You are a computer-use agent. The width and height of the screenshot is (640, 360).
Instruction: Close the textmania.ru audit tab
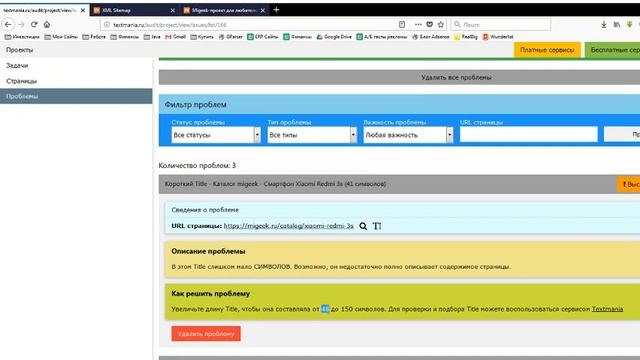pos(83,10)
